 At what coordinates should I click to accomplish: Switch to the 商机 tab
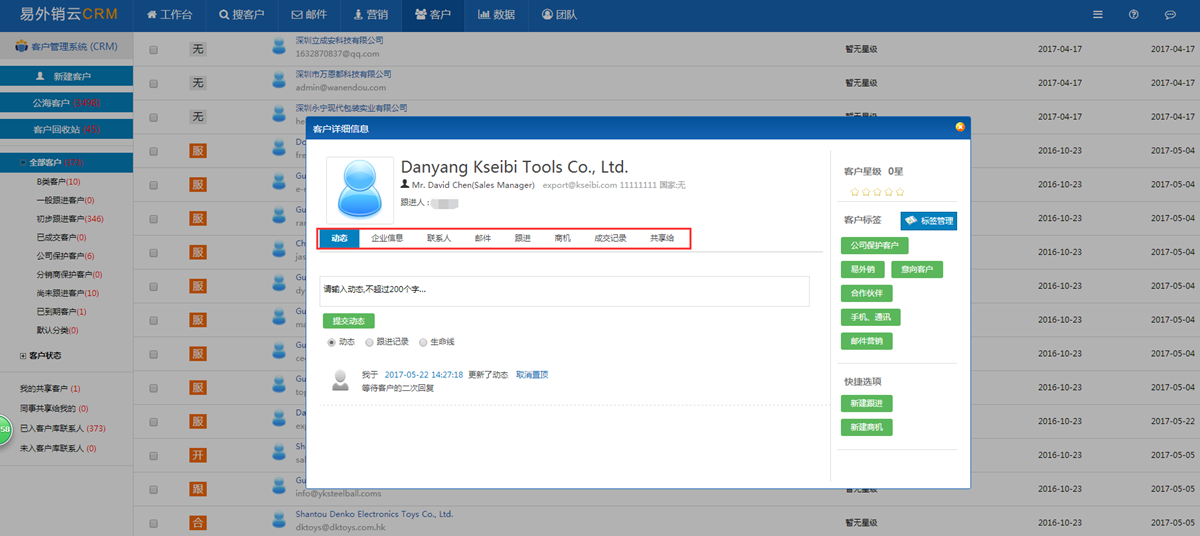[563, 238]
